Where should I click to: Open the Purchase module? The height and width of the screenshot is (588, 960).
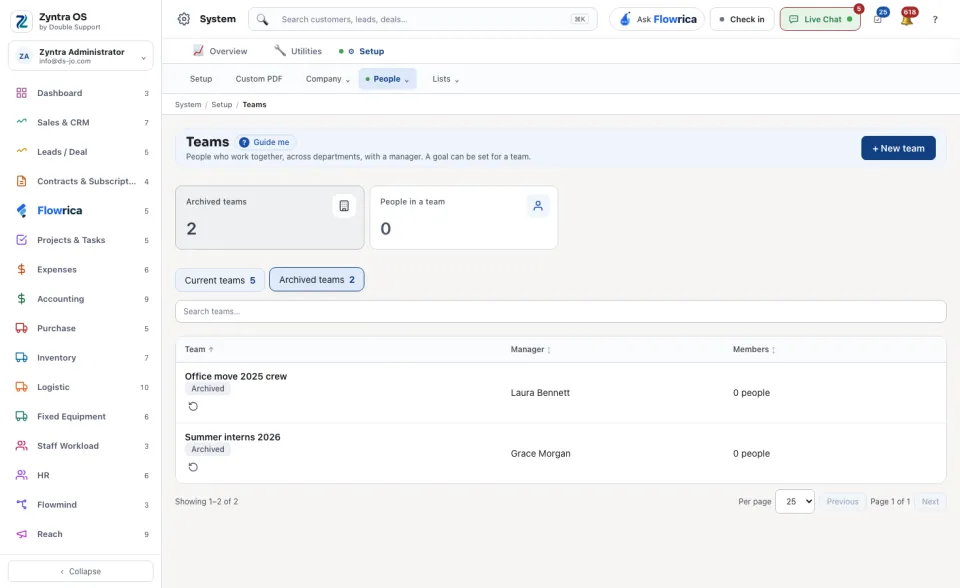tap(81, 328)
